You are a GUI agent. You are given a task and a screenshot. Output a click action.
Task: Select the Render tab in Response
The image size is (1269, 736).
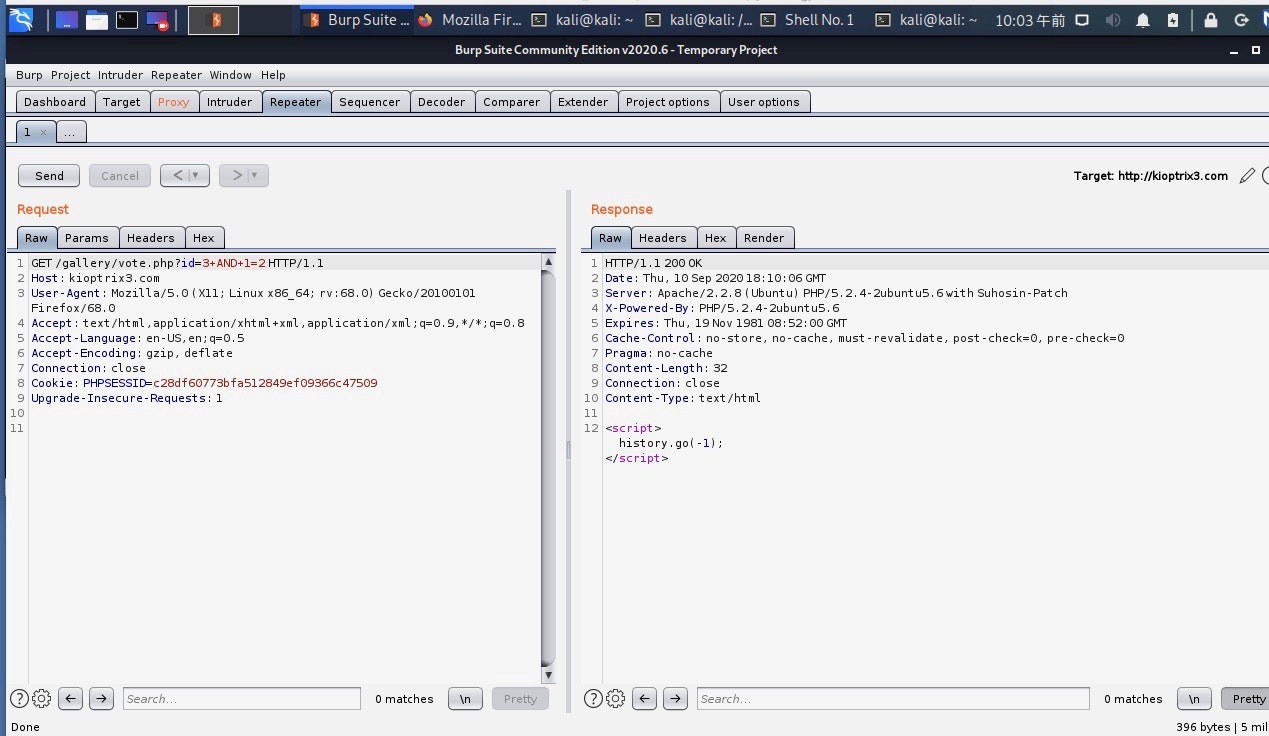pos(764,238)
